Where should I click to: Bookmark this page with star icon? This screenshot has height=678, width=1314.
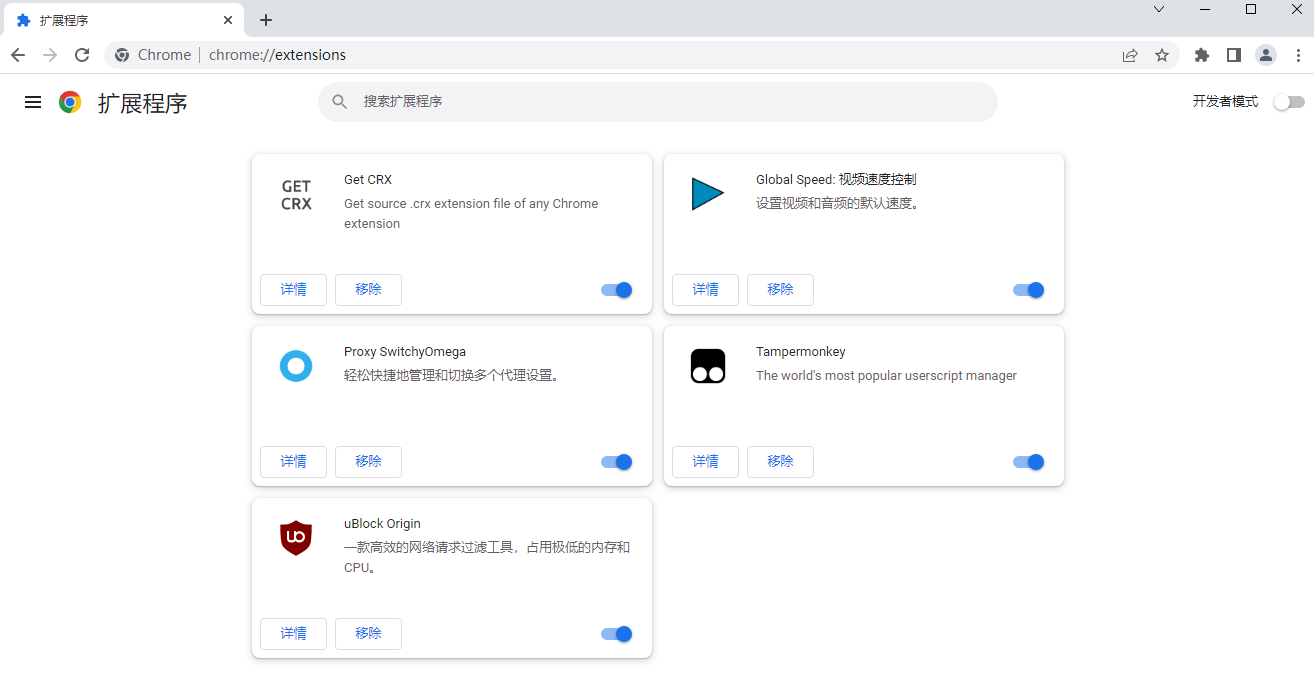(1162, 55)
